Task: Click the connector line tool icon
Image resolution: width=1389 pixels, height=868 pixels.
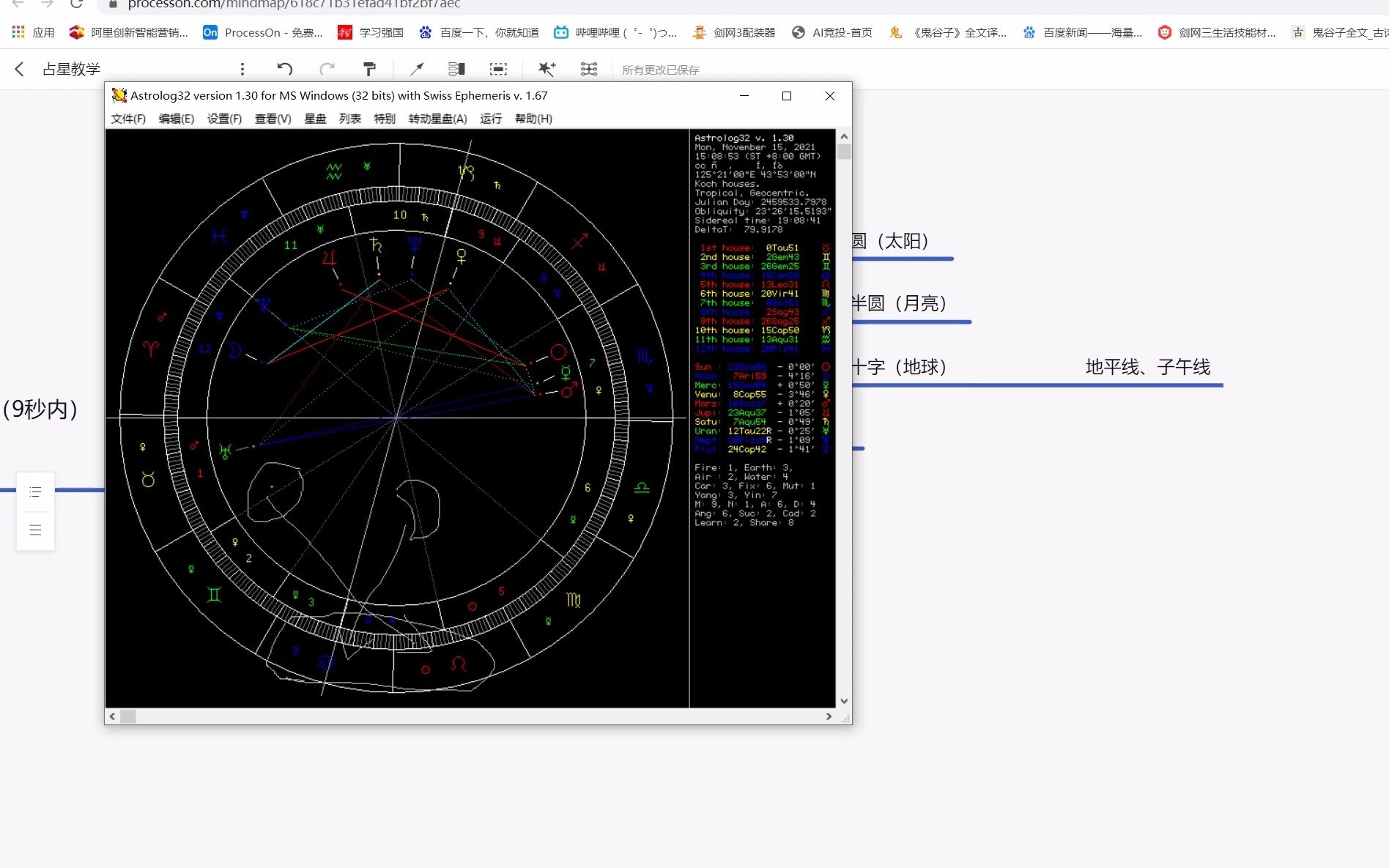Action: coord(416,69)
